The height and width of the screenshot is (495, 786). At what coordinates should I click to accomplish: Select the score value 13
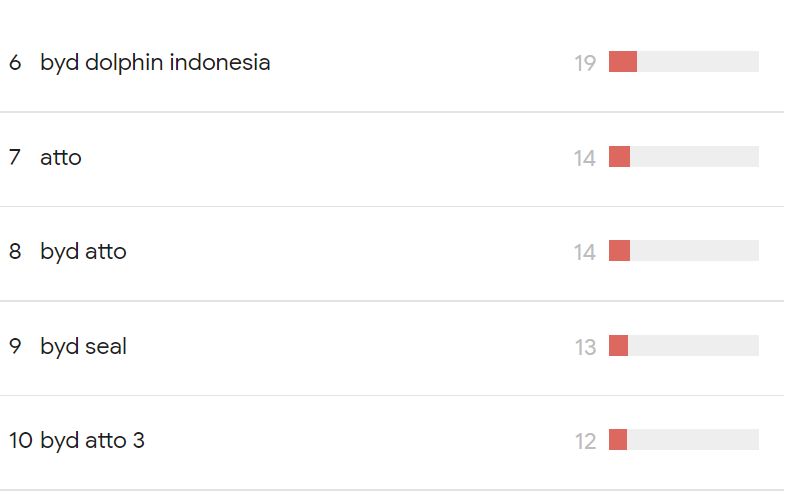[585, 347]
